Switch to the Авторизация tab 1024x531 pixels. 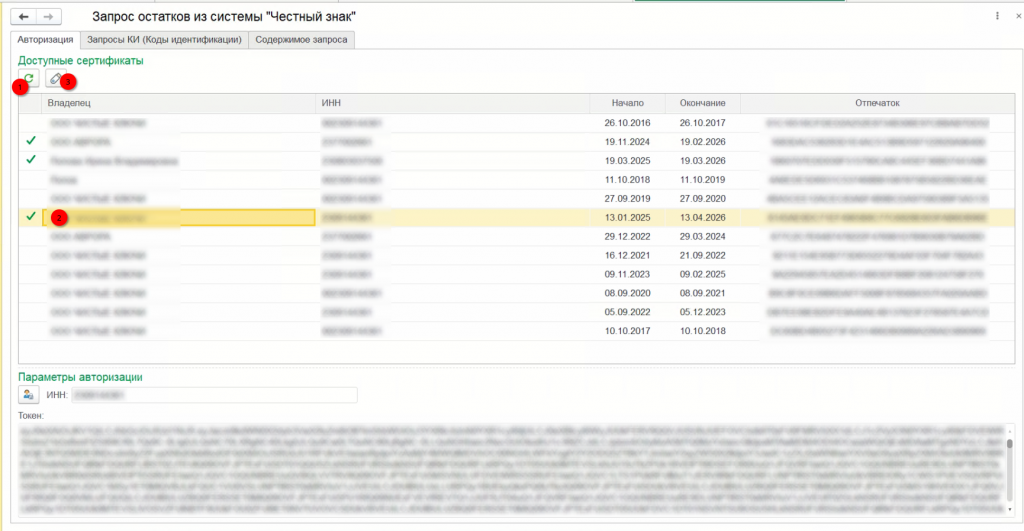45,39
